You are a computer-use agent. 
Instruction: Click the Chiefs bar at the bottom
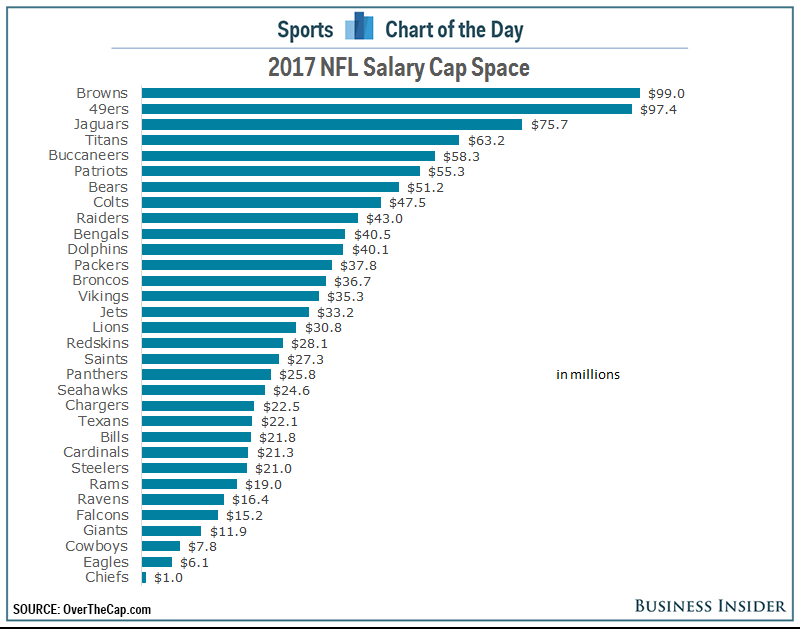pyautogui.click(x=144, y=577)
